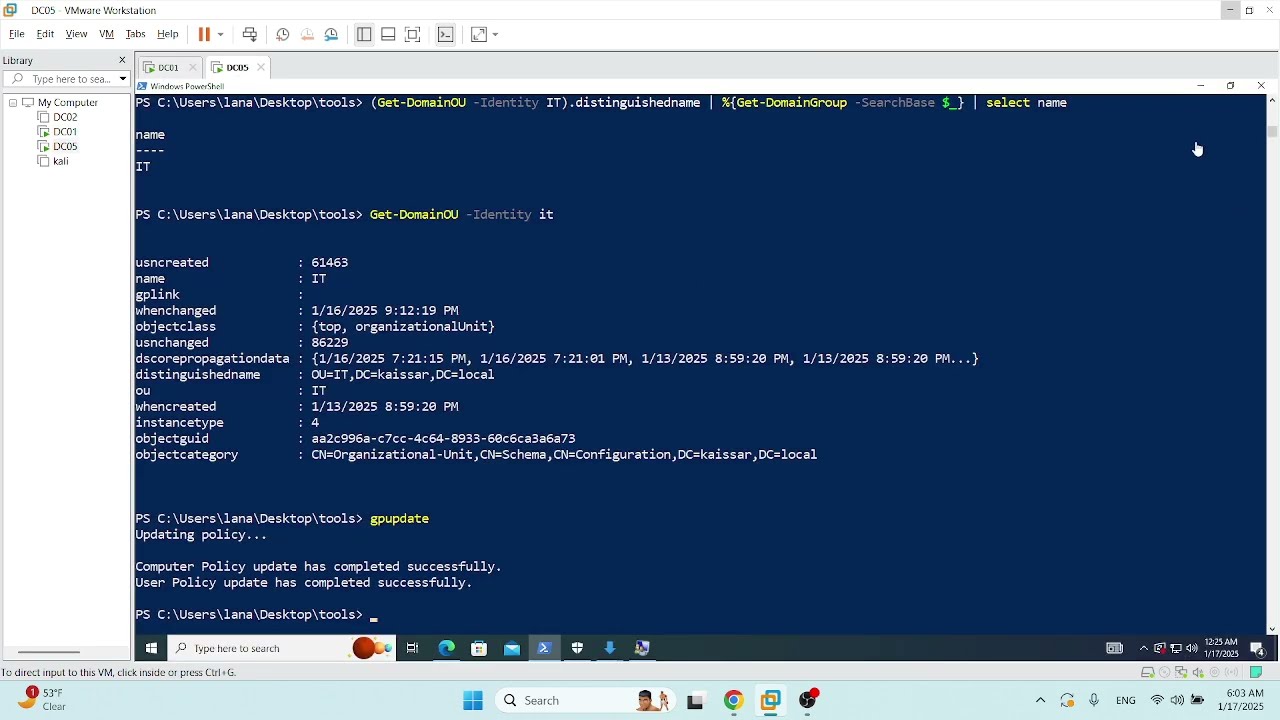Select DC02 in the library
Screen dimensions: 1280x720
65,117
